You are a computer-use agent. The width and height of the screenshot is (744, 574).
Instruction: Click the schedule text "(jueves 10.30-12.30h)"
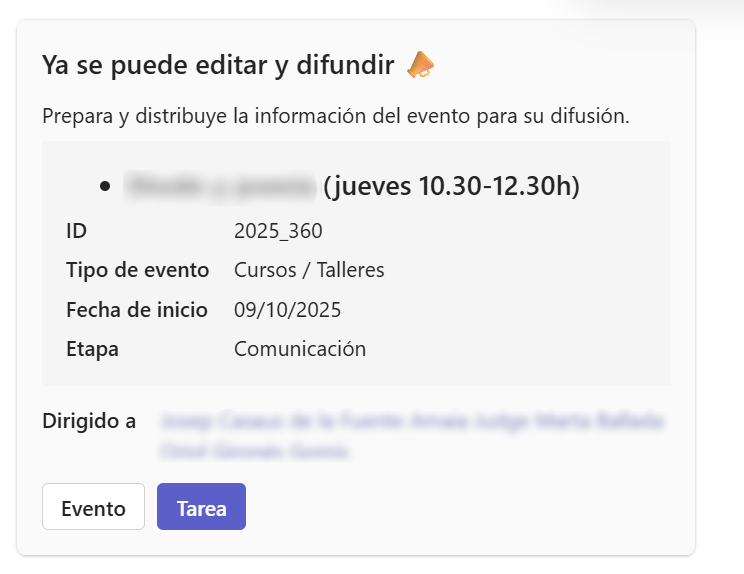click(451, 186)
